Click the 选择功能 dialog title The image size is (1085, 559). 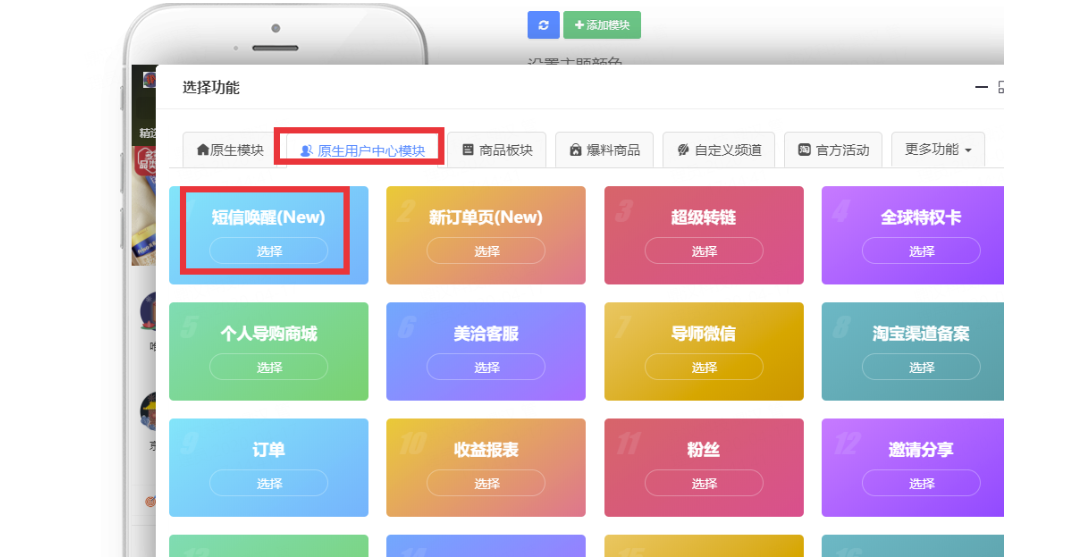pyautogui.click(x=211, y=87)
